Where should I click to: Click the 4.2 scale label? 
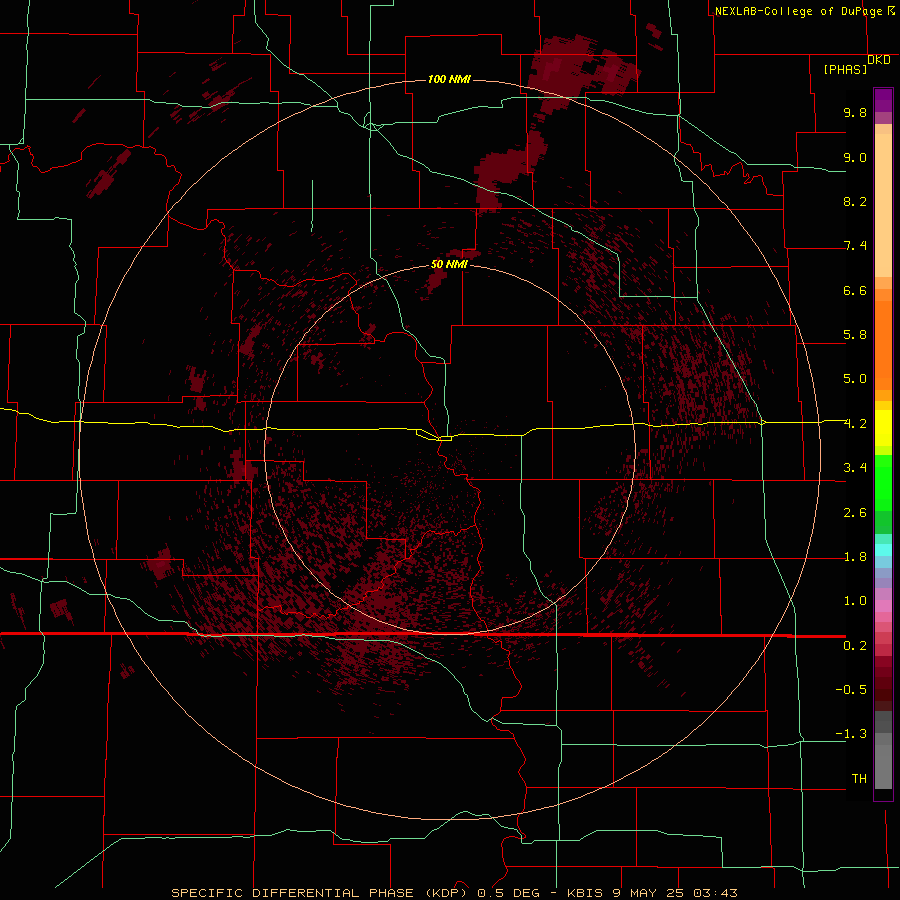(x=855, y=424)
